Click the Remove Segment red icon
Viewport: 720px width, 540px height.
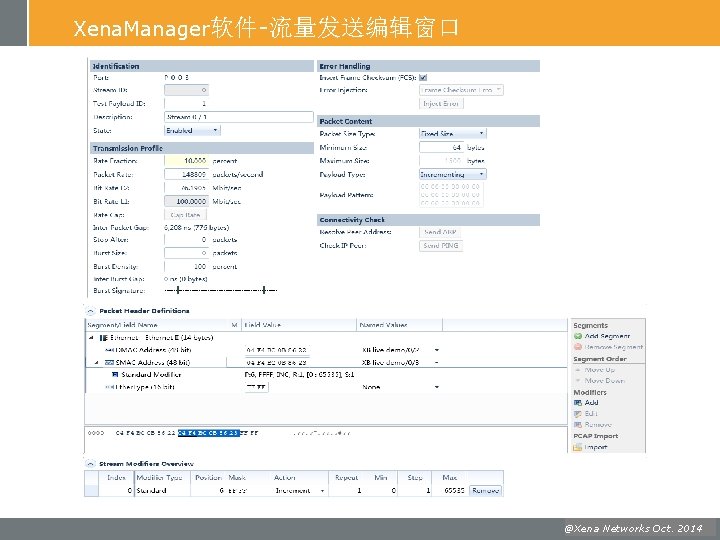pos(578,347)
